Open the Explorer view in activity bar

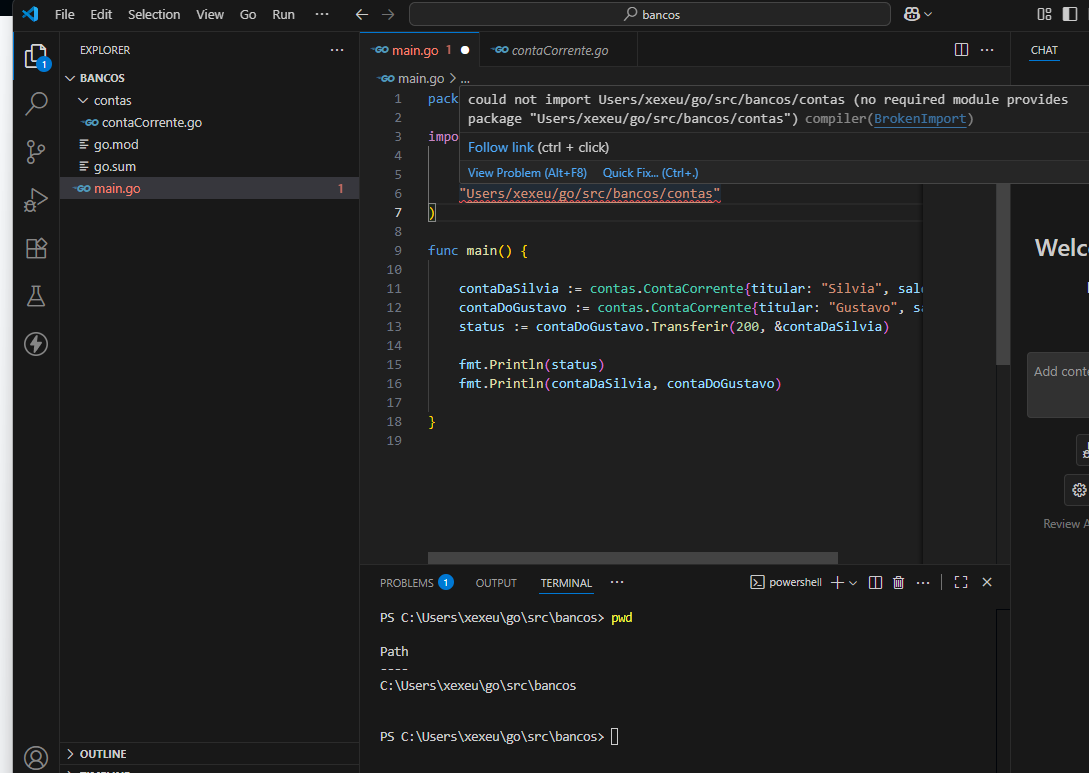pos(35,57)
